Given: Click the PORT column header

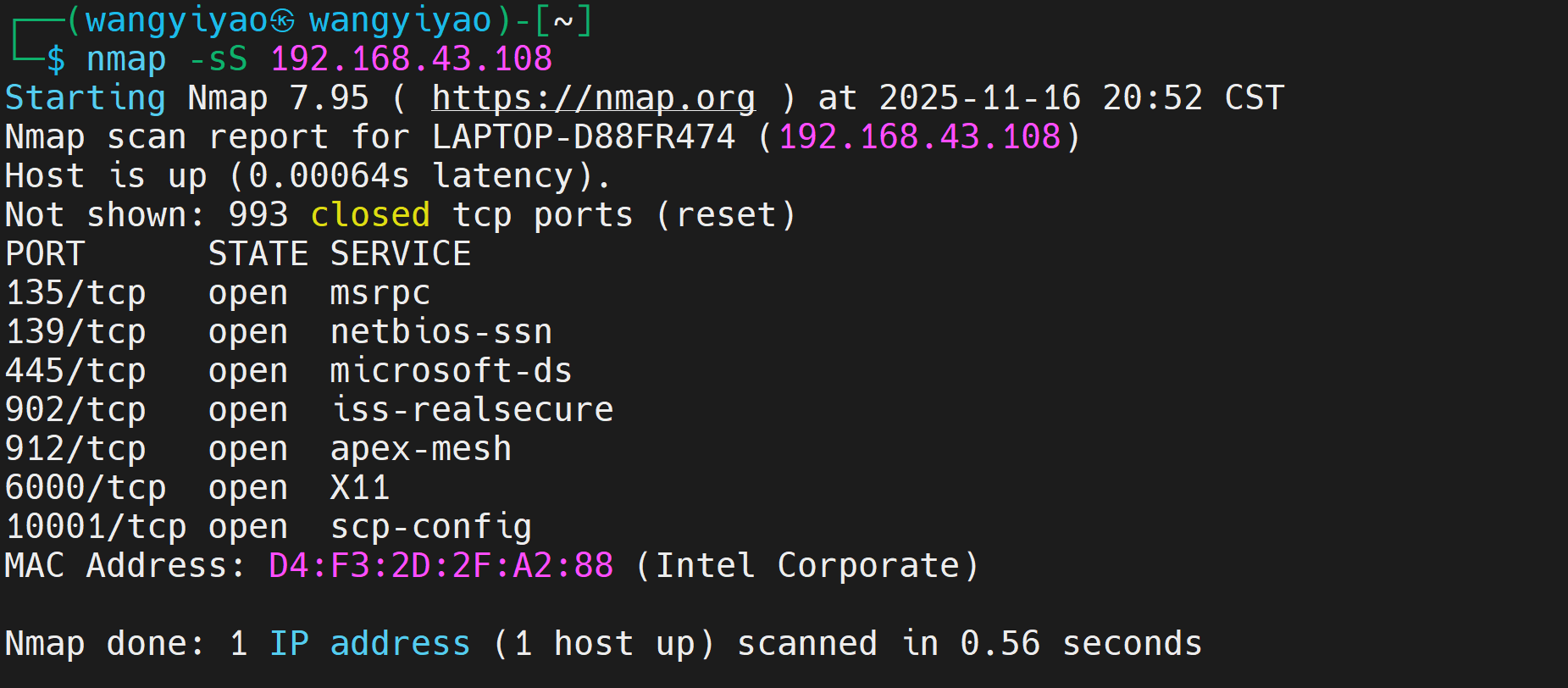Looking at the screenshot, I should coord(45,254).
